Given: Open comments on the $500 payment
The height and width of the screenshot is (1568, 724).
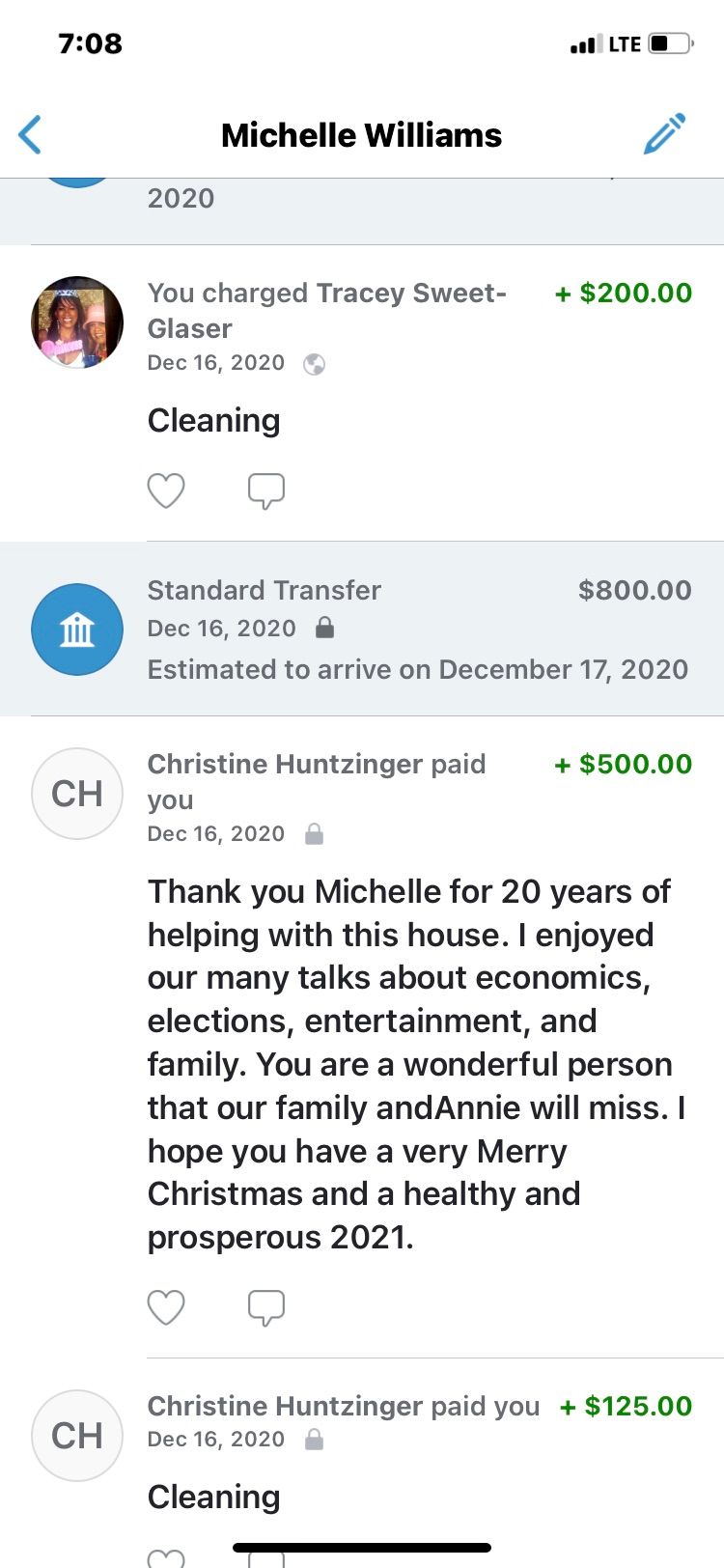Looking at the screenshot, I should click(x=266, y=1307).
